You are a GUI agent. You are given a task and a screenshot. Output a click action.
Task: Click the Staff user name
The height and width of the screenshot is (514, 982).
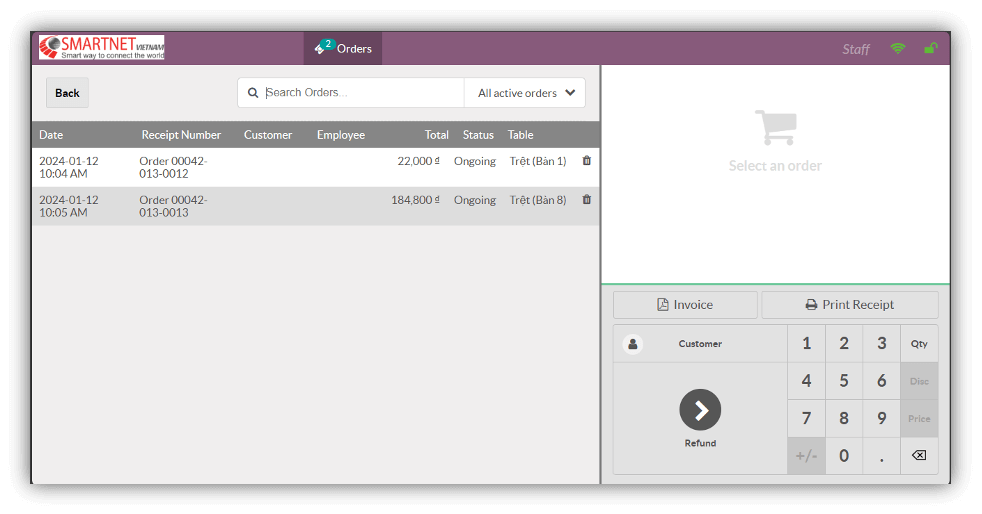pos(856,49)
